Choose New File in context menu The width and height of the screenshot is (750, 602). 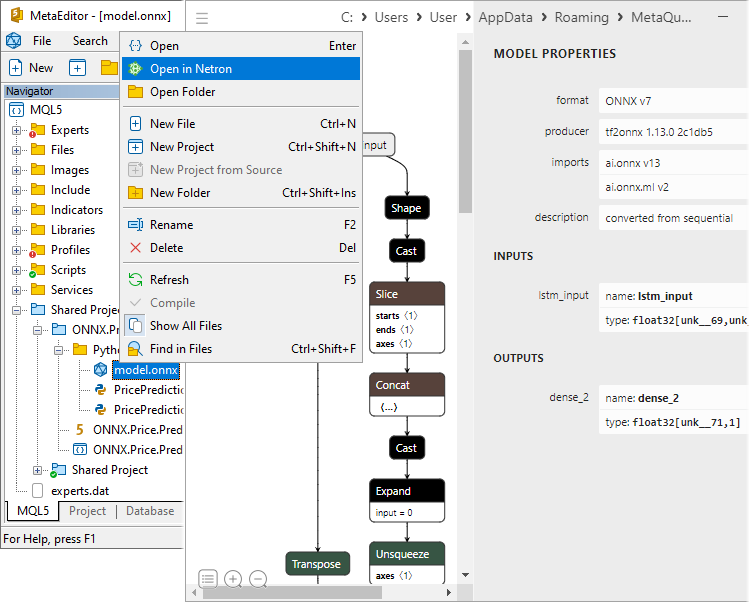pos(241,124)
